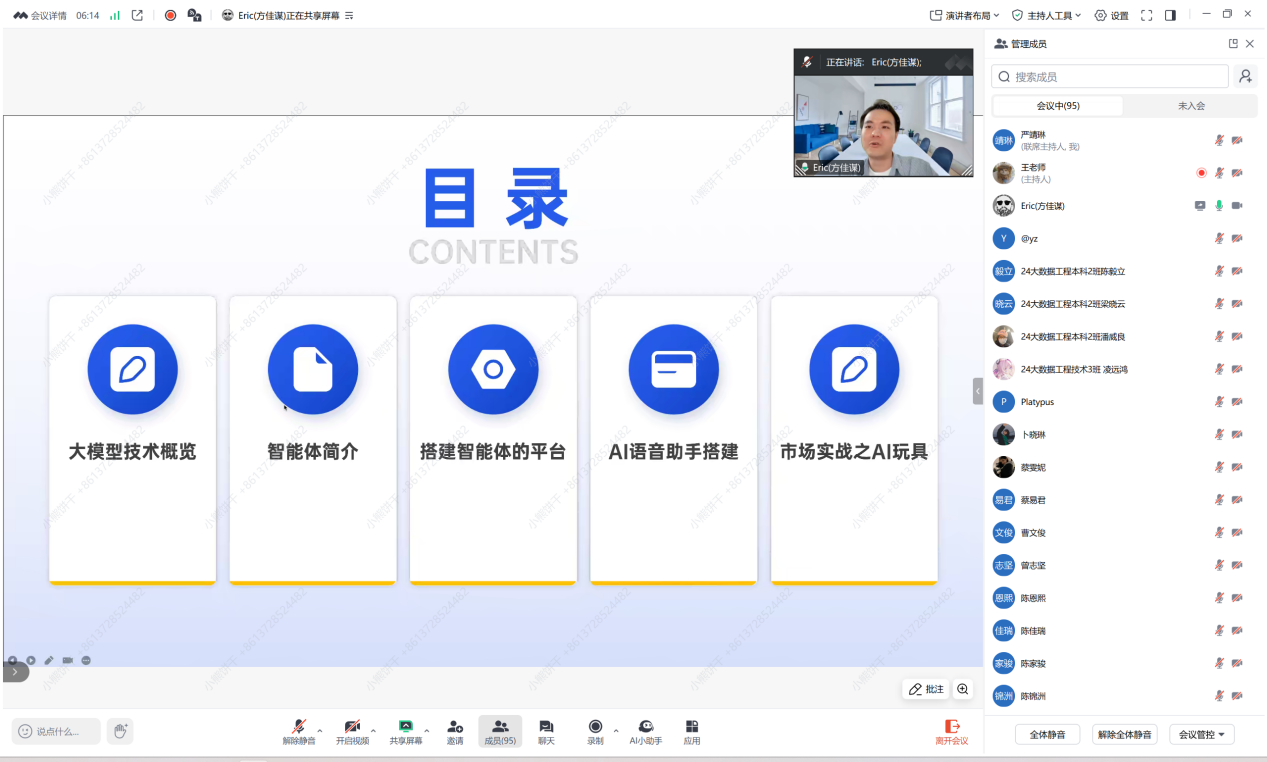Mute Eric(方佳谋) via his microphone icon
This screenshot has width=1267, height=762.
click(x=1220, y=205)
